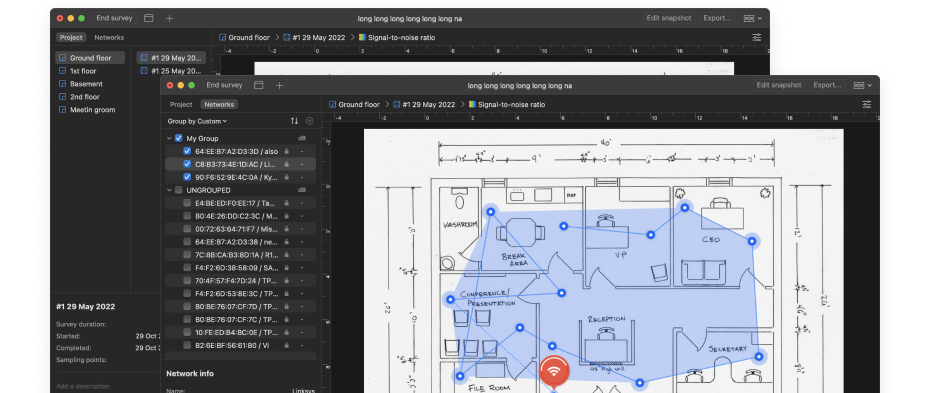Click Edit snapshot in the back window
The height and width of the screenshot is (393, 930).
point(669,18)
